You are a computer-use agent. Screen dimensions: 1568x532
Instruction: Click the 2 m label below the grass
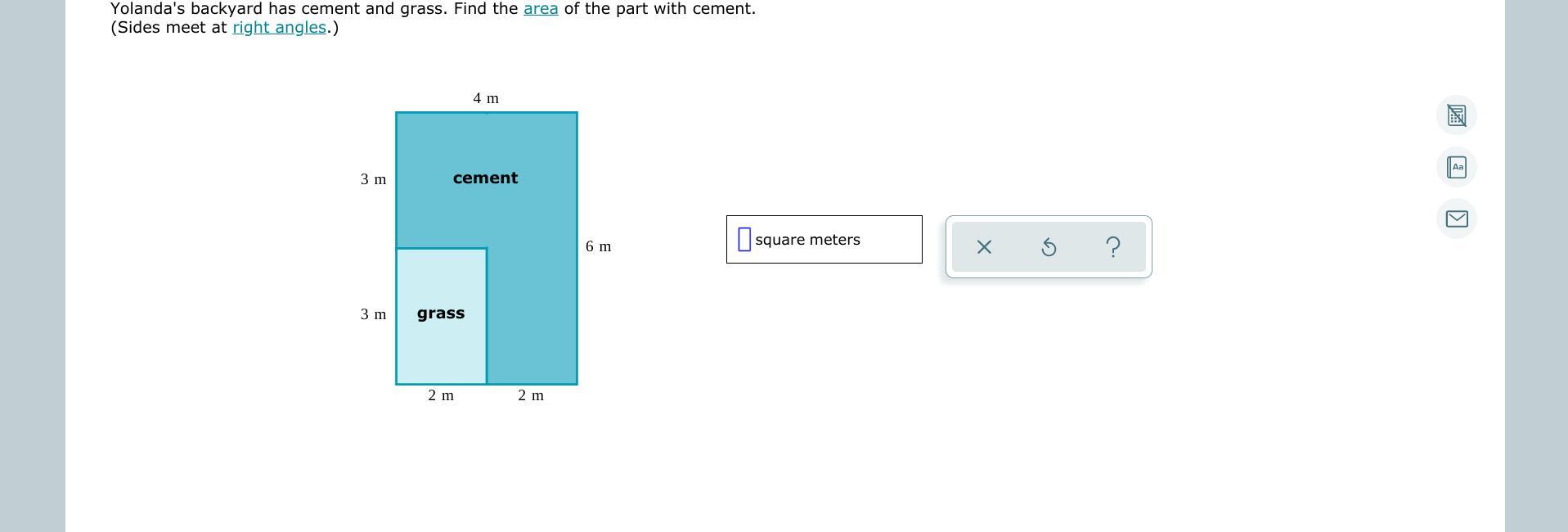click(441, 395)
